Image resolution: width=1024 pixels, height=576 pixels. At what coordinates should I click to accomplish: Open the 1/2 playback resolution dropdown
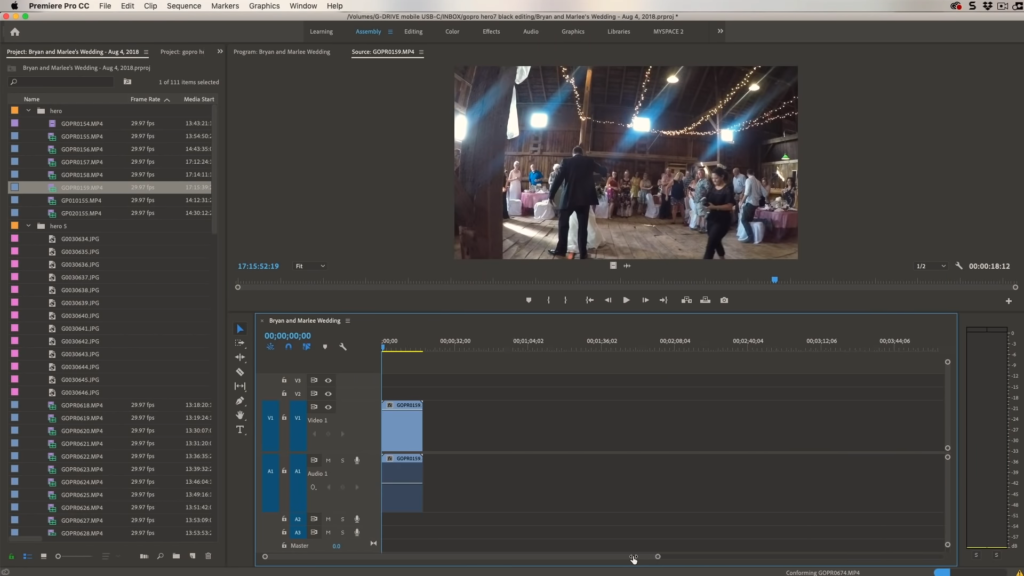(x=930, y=266)
